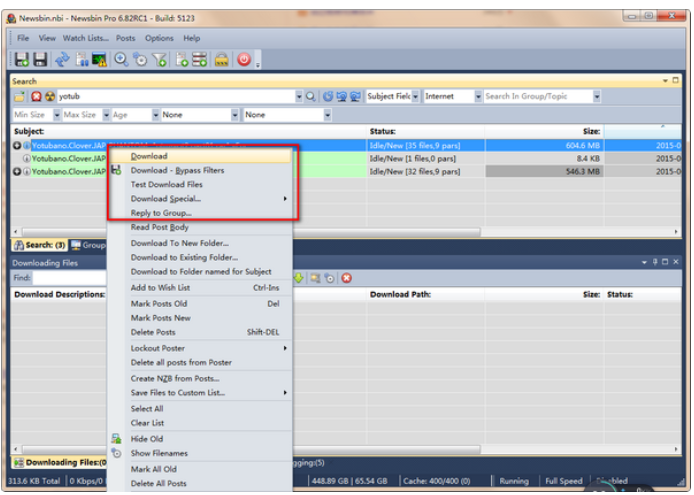Sort results by the Size column header
694x495 pixels.
544,131
